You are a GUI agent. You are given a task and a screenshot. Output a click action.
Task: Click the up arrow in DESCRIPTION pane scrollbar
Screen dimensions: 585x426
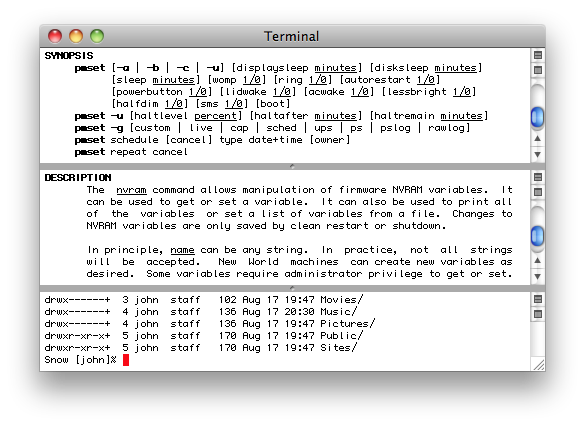(538, 260)
